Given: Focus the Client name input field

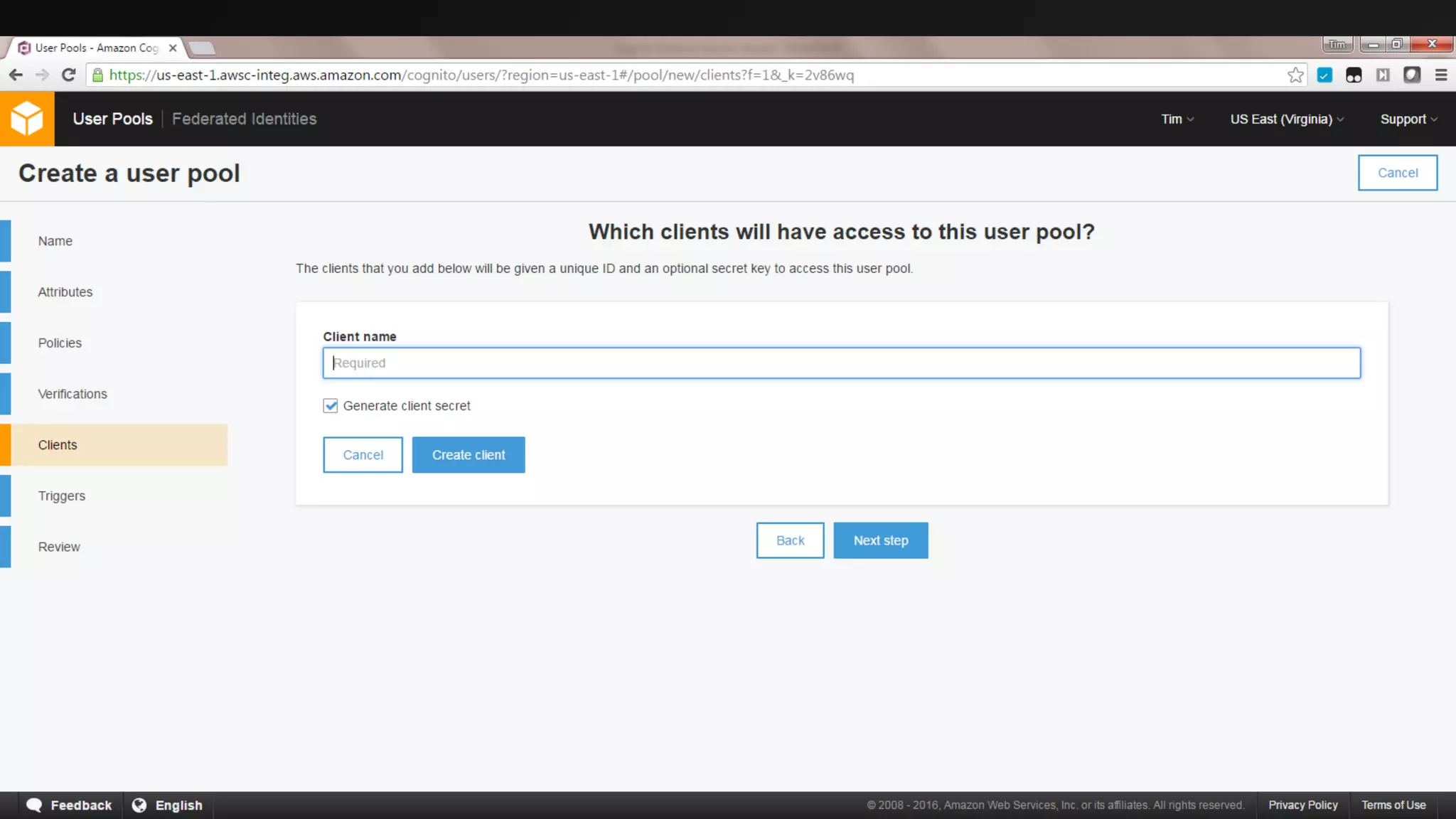Looking at the screenshot, I should click(x=841, y=363).
